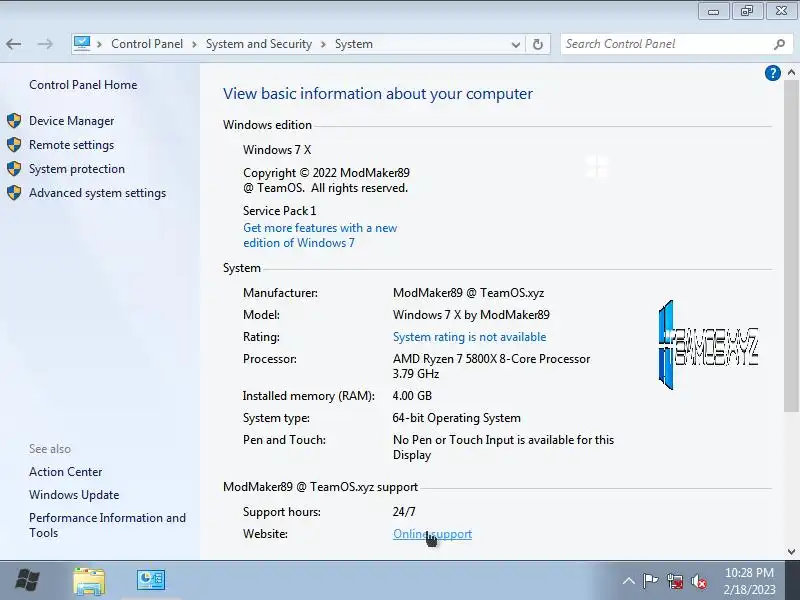
Task: Select System and Security breadcrumb
Action: [x=259, y=44]
